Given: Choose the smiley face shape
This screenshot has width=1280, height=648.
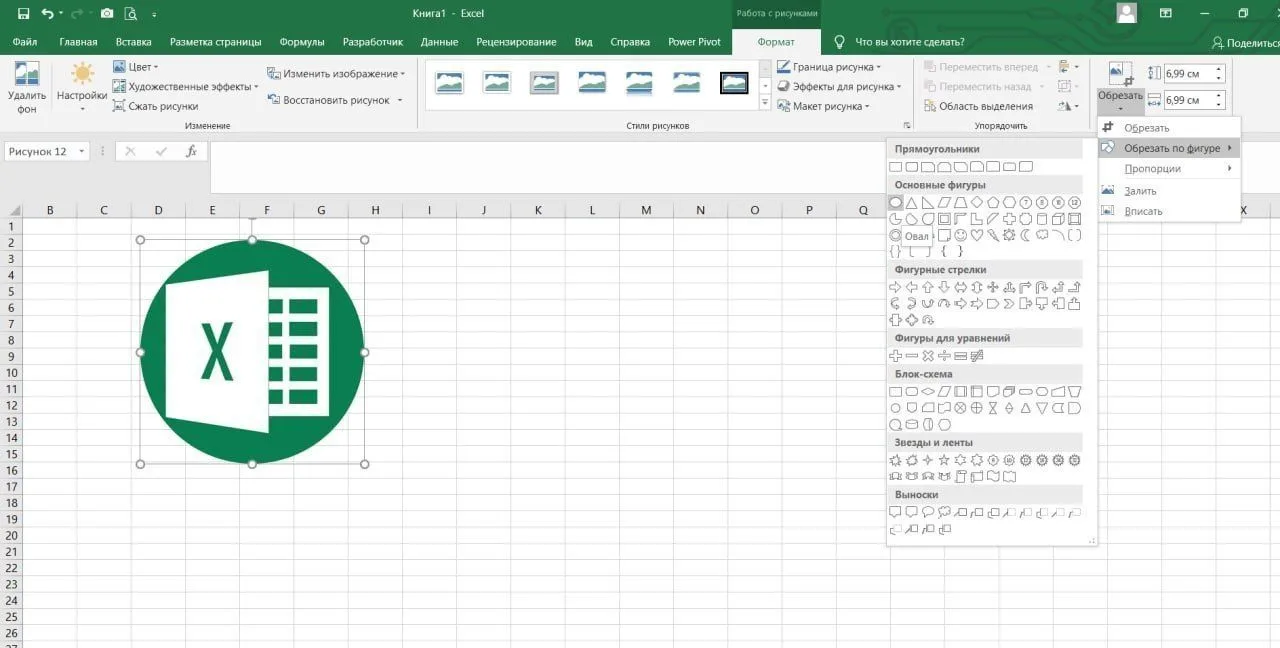Looking at the screenshot, I should click(x=960, y=236).
